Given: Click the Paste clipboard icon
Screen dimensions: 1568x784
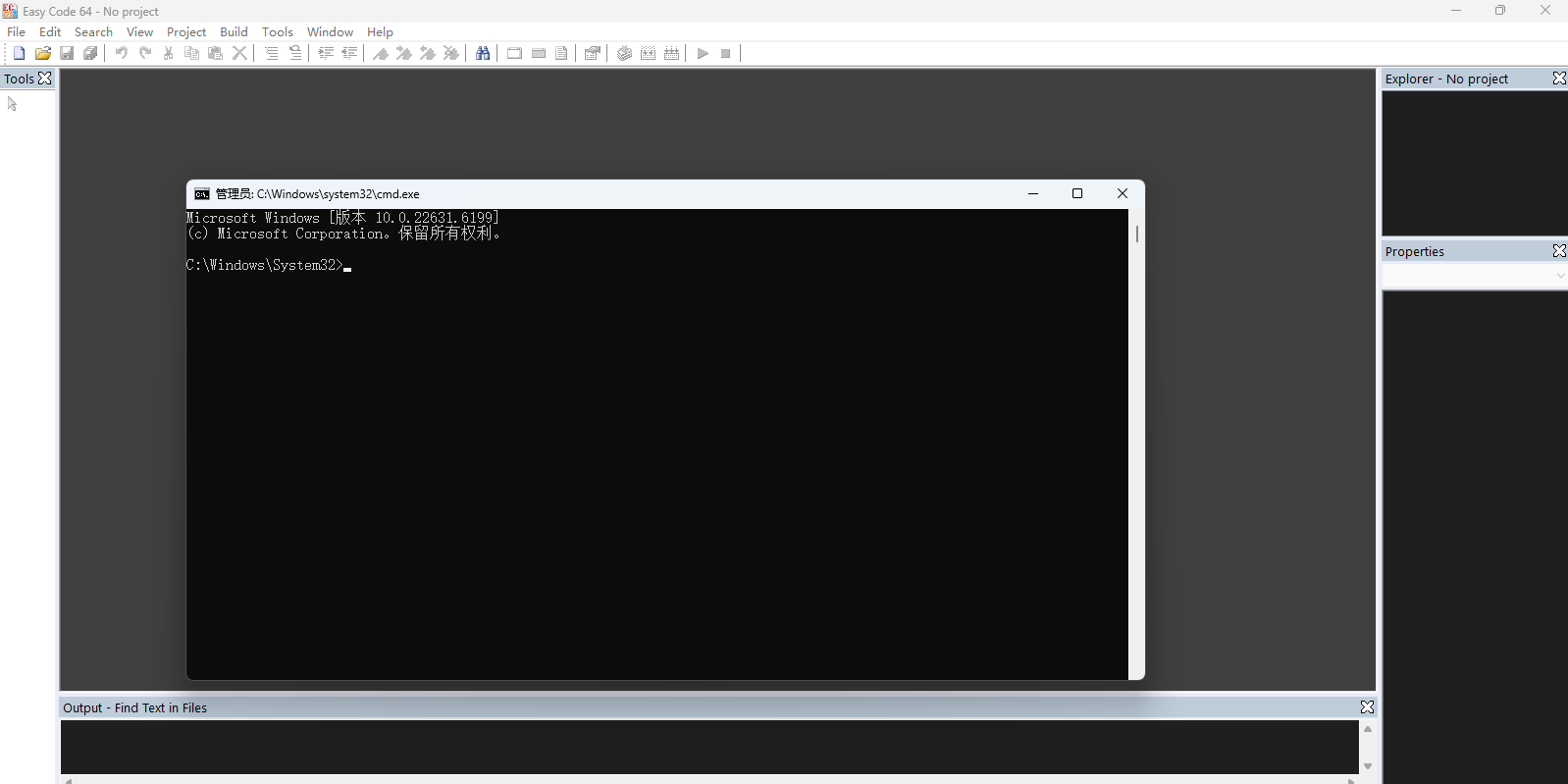Looking at the screenshot, I should pyautogui.click(x=216, y=53).
